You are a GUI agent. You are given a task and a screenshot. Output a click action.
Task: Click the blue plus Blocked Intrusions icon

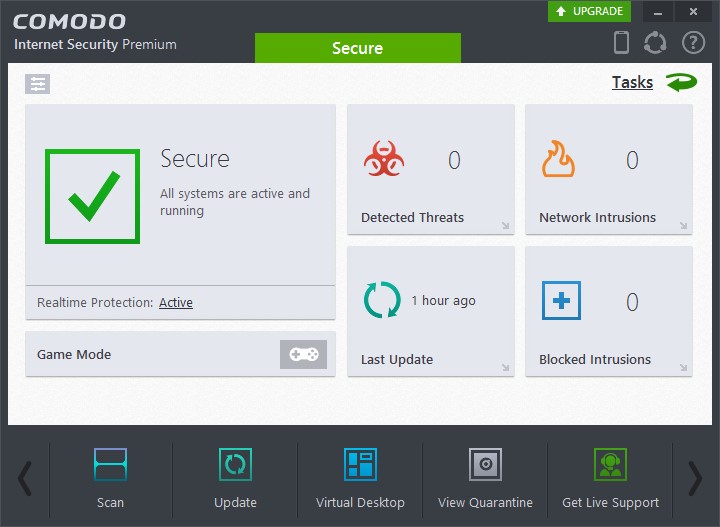pyautogui.click(x=562, y=301)
